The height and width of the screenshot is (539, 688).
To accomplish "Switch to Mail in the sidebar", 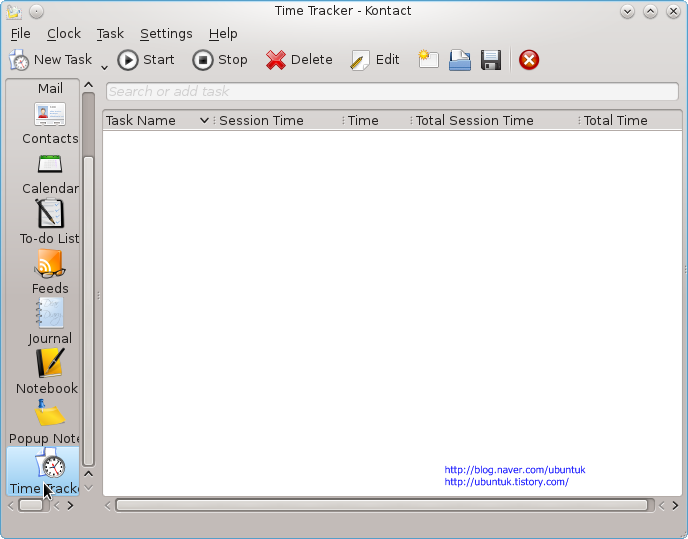I will [50, 88].
